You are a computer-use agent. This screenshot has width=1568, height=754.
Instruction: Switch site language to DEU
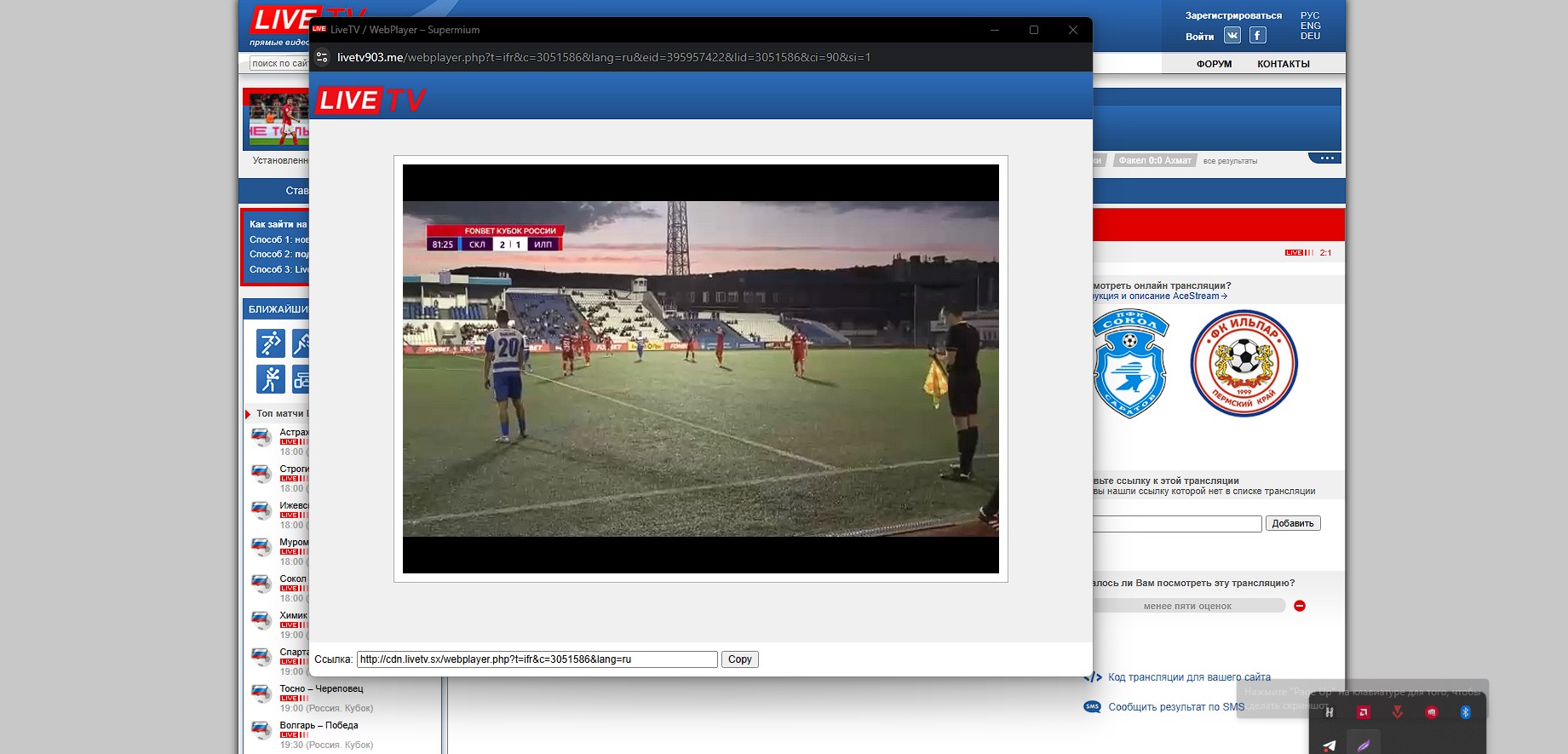click(1310, 36)
